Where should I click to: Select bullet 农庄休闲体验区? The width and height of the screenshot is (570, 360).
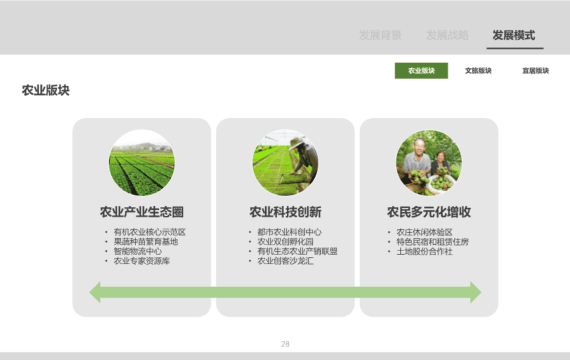[x=425, y=232]
